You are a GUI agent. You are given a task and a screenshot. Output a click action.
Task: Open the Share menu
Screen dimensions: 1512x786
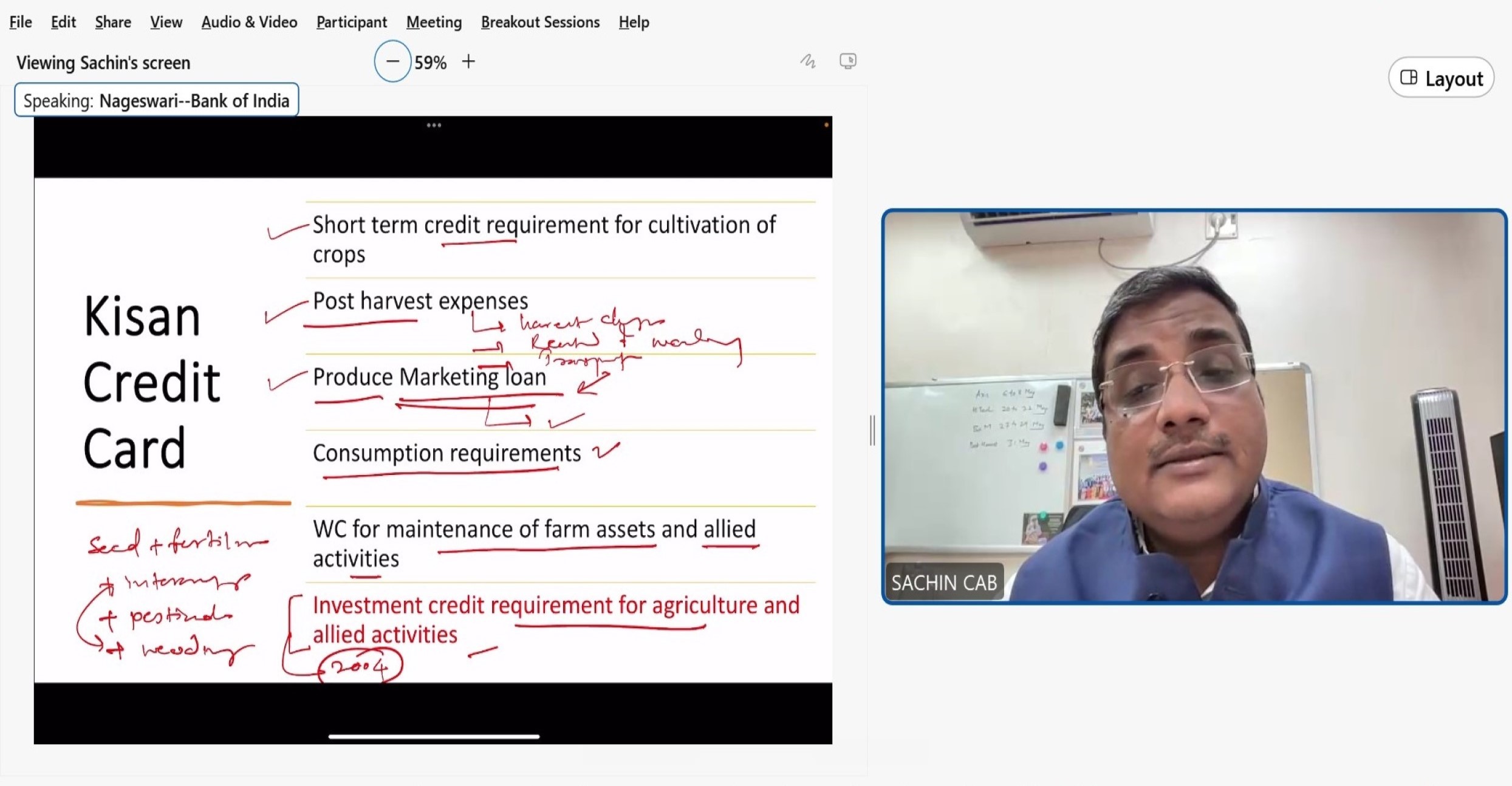[113, 22]
